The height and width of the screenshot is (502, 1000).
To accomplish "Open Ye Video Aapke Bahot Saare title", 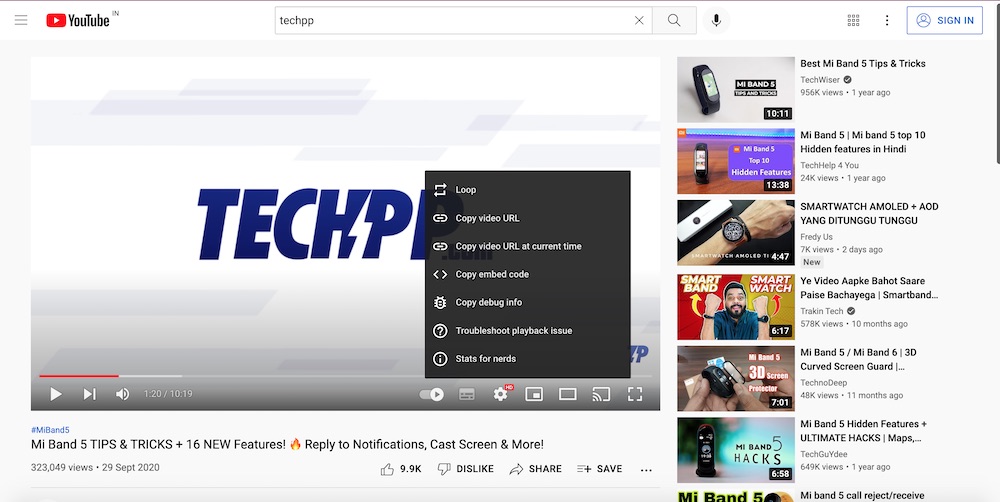I will point(869,288).
